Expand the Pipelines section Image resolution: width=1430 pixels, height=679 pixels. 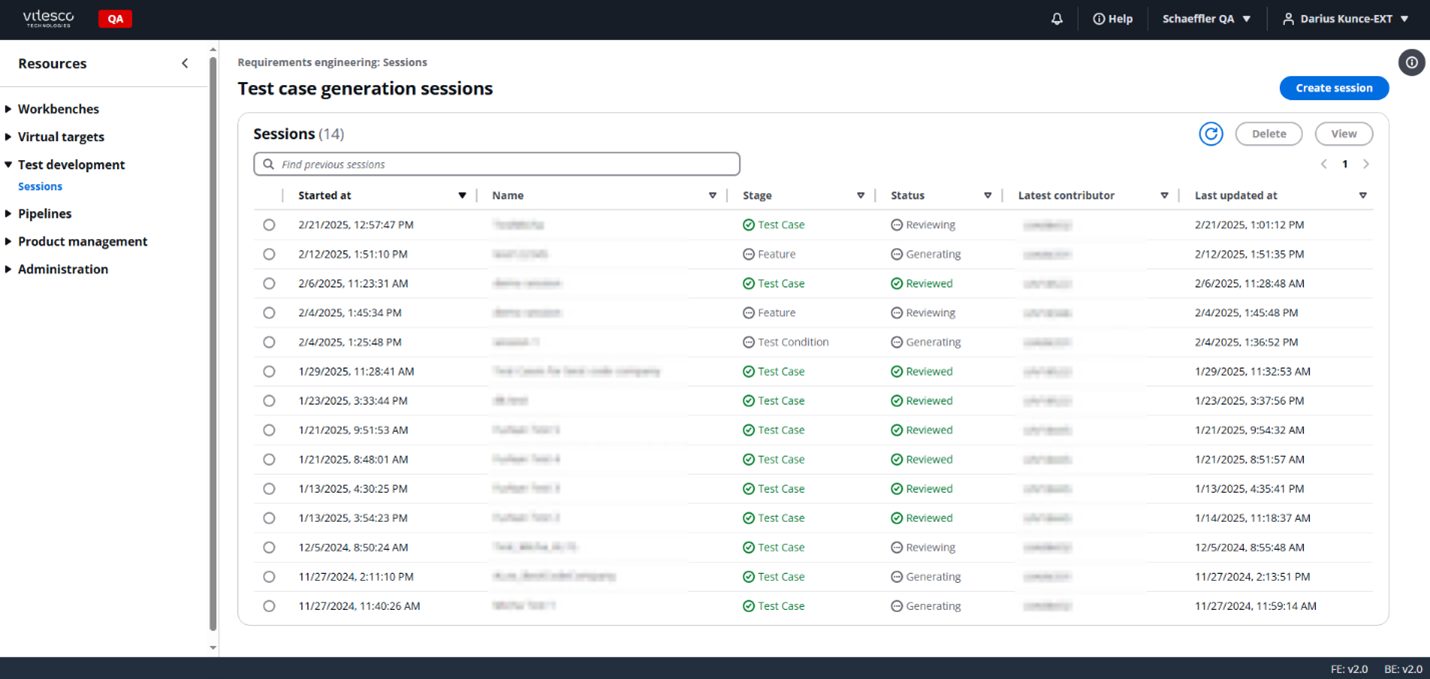point(45,213)
